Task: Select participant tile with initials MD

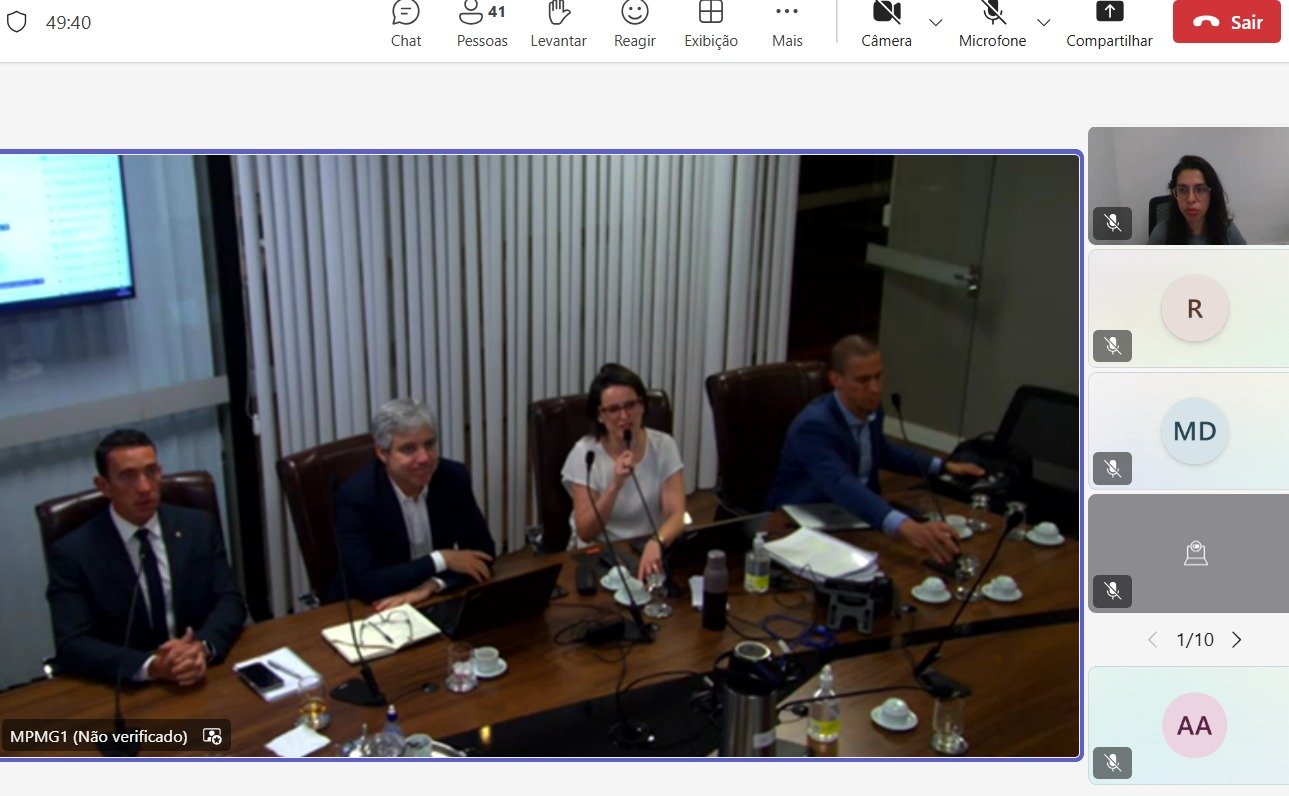Action: (1194, 431)
